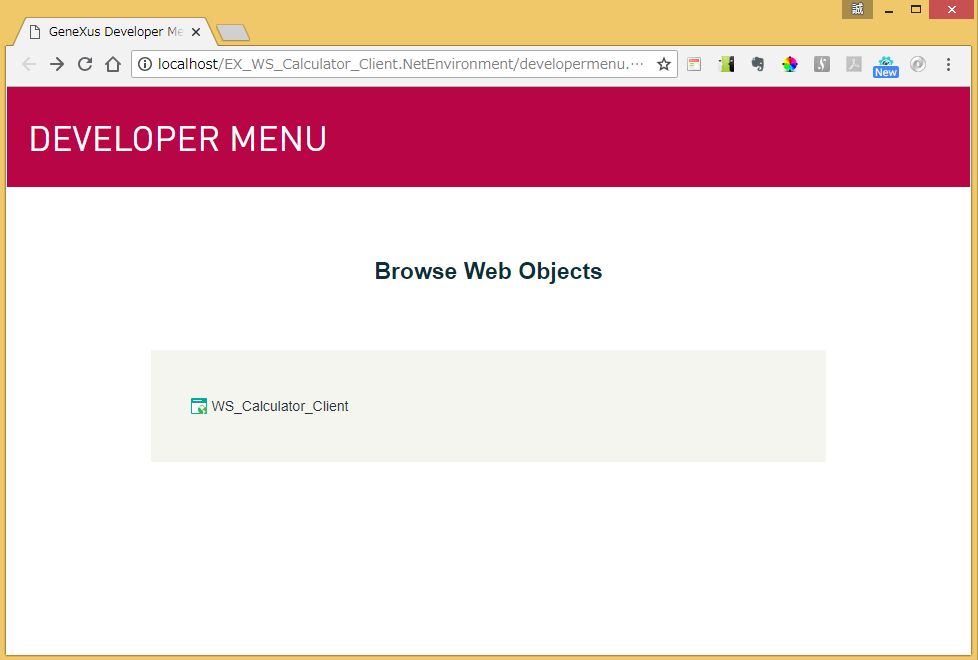Viewport: 978px width, 660px height.
Task: Click the WS_Calculator_Client web object icon
Action: (x=199, y=406)
